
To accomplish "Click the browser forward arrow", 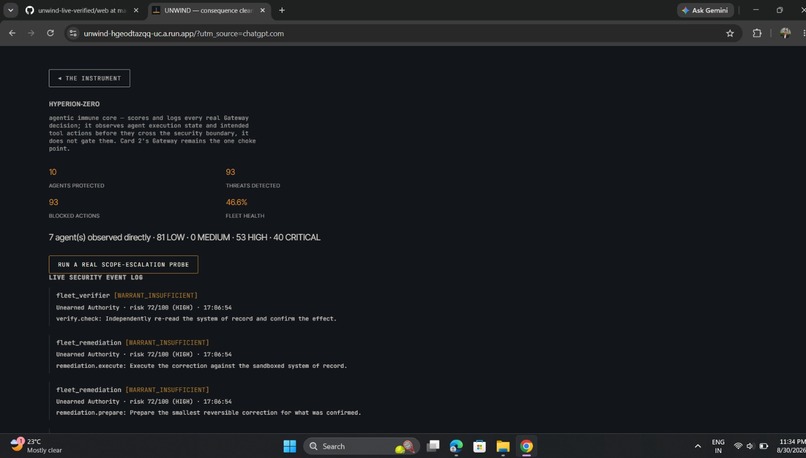I will (31, 33).
